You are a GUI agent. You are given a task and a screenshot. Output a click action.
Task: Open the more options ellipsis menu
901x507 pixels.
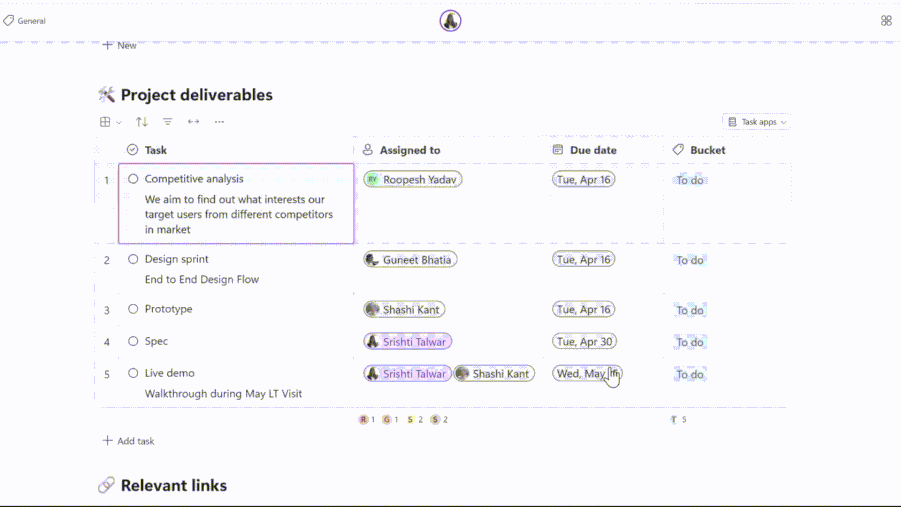(x=220, y=122)
